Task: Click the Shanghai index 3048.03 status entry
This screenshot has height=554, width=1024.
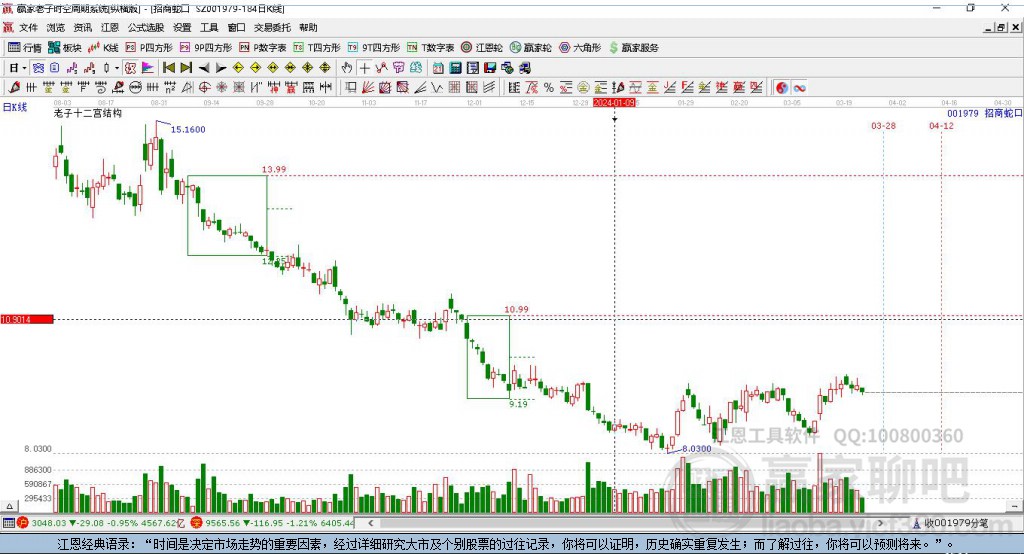Action: coord(102,523)
